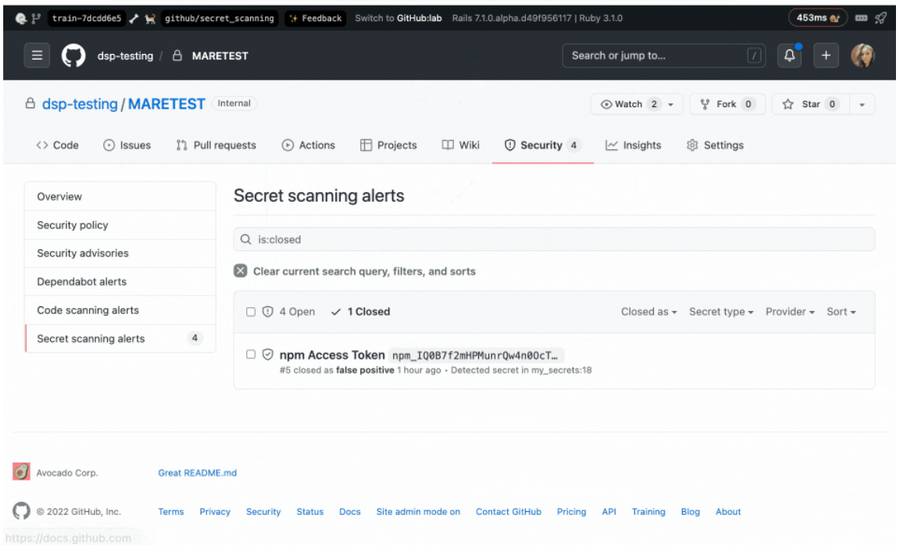Click the 453ms performance stats badge
Image resolution: width=900 pixels, height=555 pixels.
[817, 18]
